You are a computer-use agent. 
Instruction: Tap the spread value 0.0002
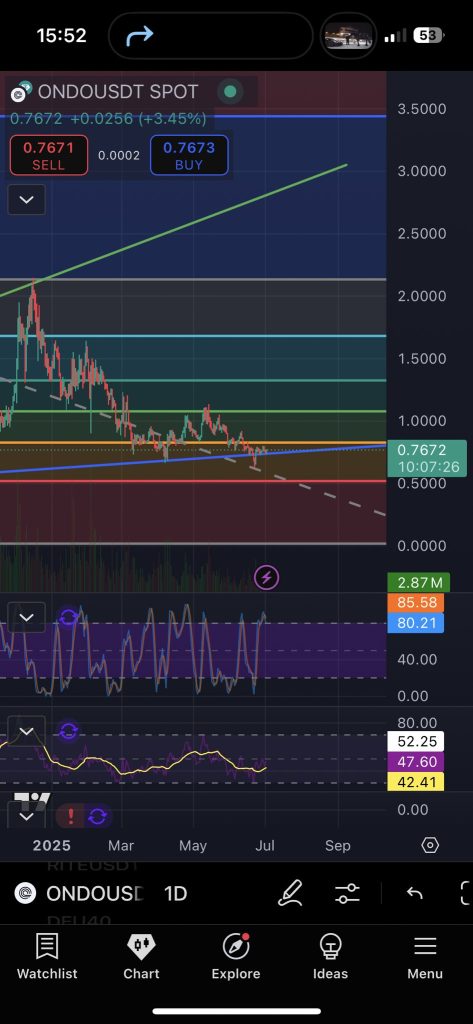tap(119, 155)
